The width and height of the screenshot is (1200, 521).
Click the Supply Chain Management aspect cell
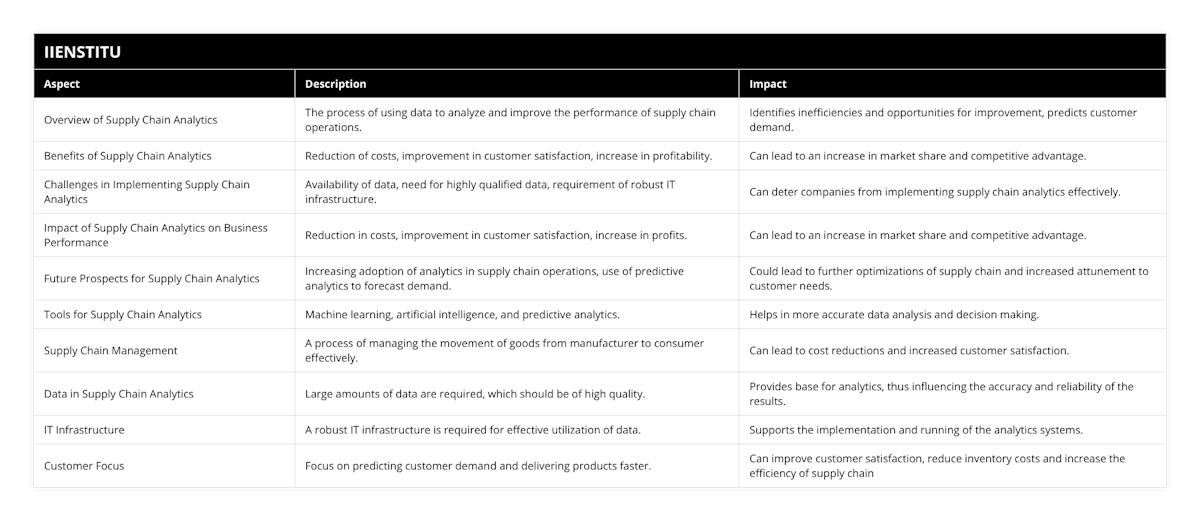(111, 350)
